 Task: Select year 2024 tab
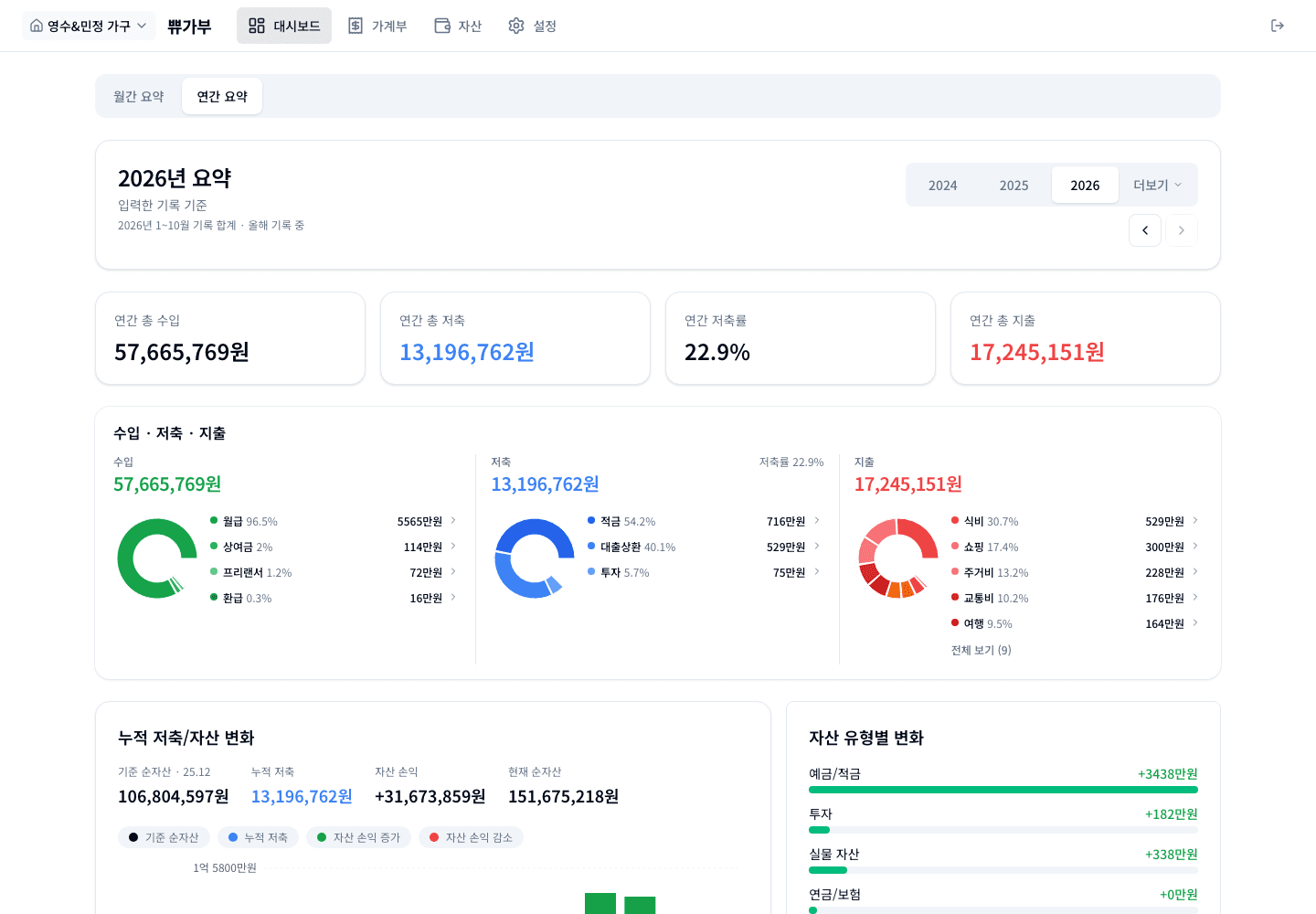[x=943, y=186]
